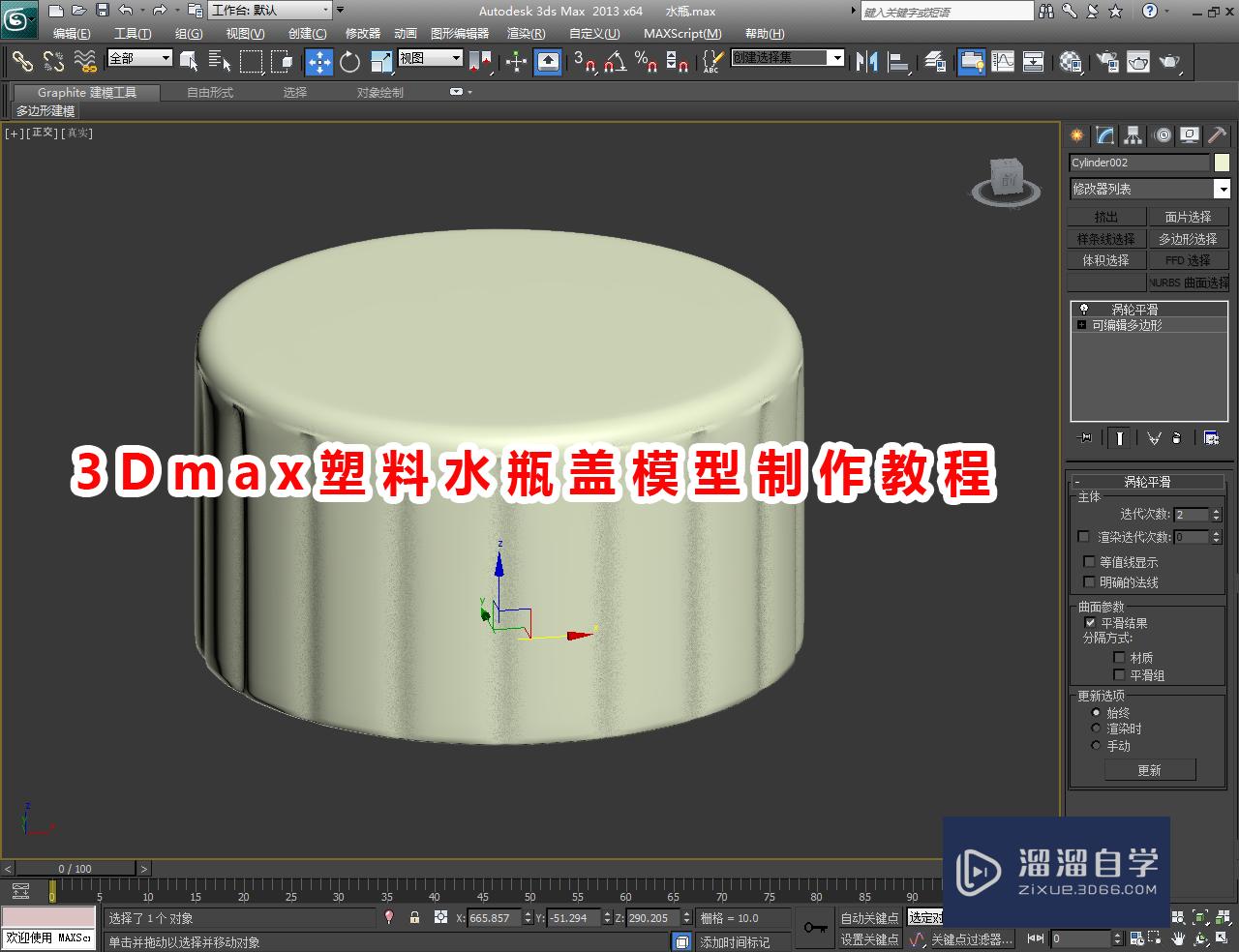
Task: Toggle Percent Snap icon
Action: click(646, 61)
